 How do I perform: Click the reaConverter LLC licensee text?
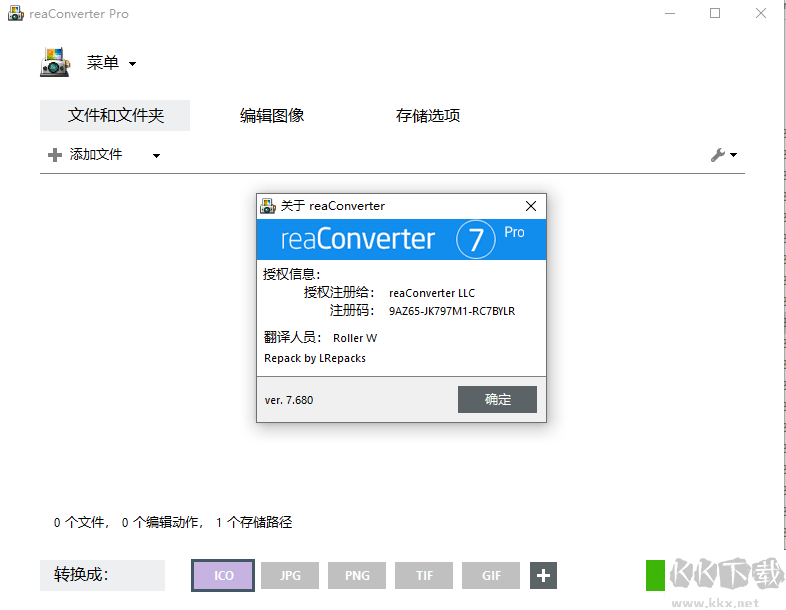pos(432,293)
